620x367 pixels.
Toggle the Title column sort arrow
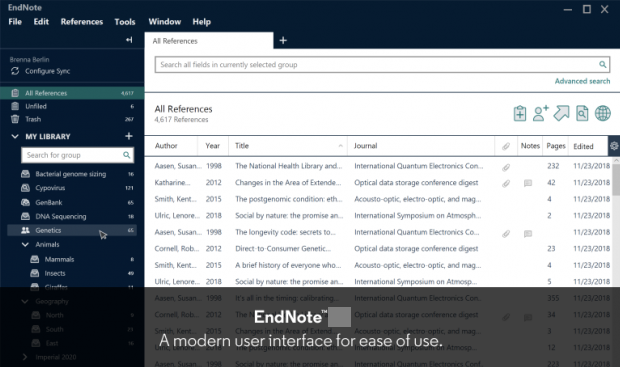click(x=340, y=146)
